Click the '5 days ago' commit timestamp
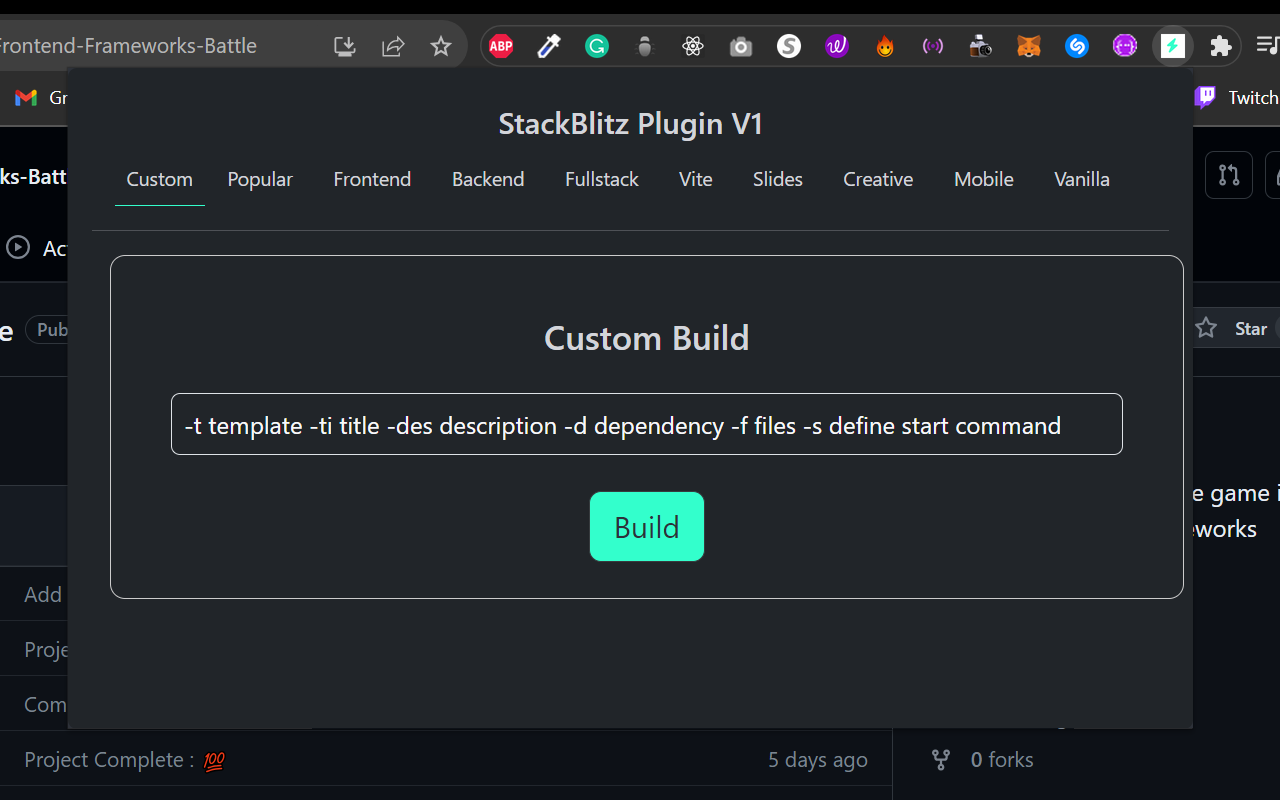This screenshot has width=1280, height=800. pyautogui.click(x=818, y=760)
